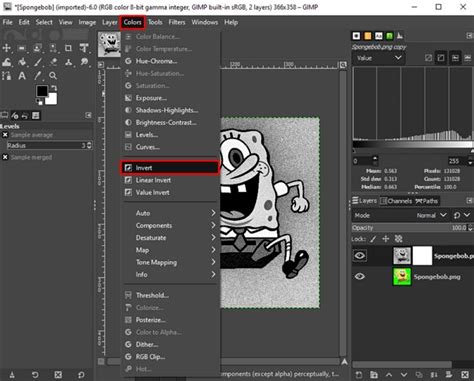Open Brightness-Contrast dialog
Viewport: 474px width, 381px height.
[170, 122]
